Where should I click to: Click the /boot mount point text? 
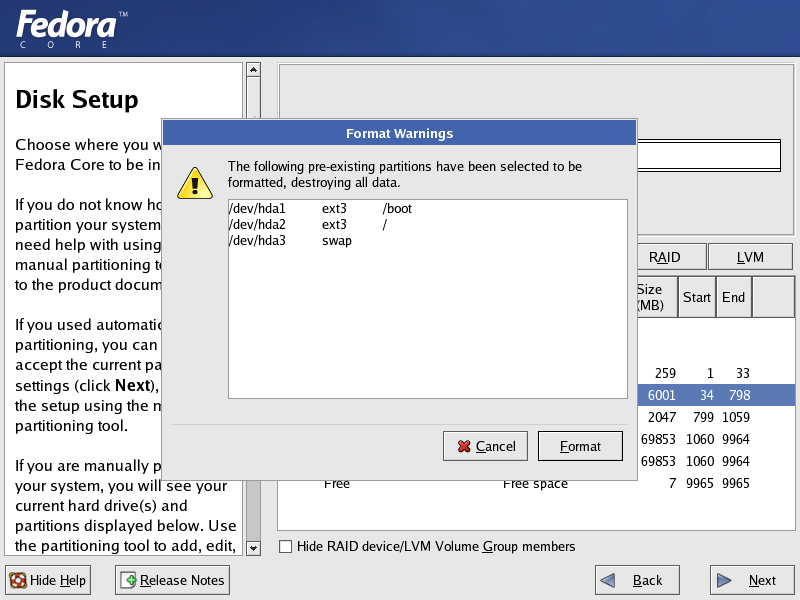[397, 209]
